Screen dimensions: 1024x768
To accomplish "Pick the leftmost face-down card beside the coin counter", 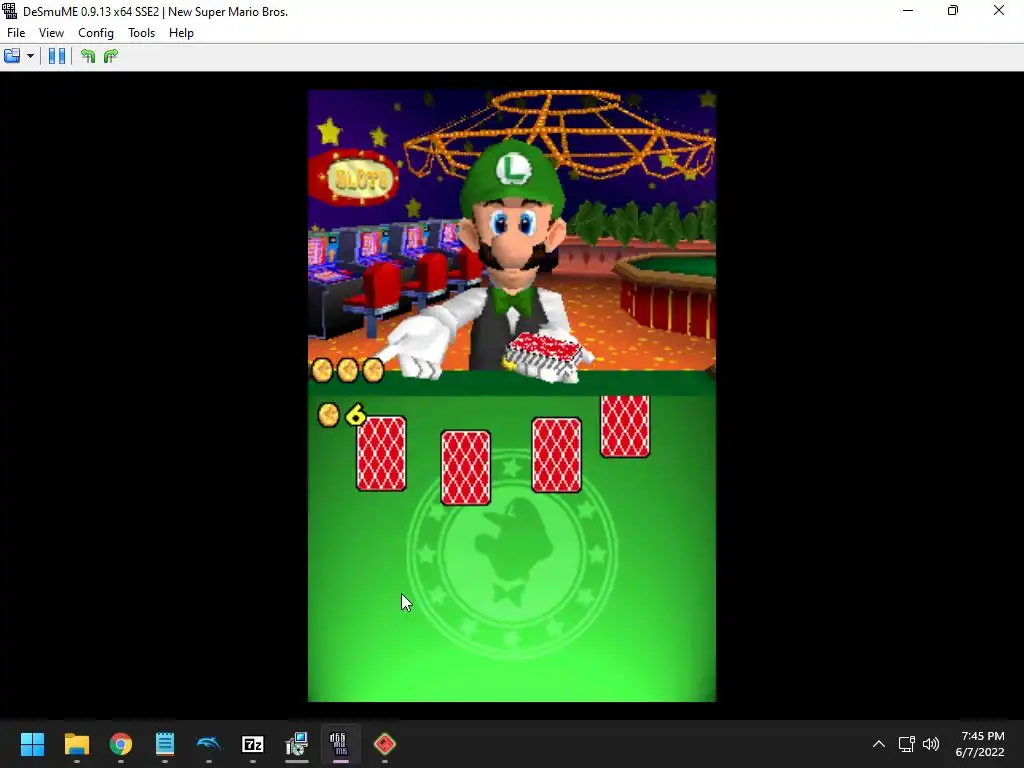I will pos(381,453).
